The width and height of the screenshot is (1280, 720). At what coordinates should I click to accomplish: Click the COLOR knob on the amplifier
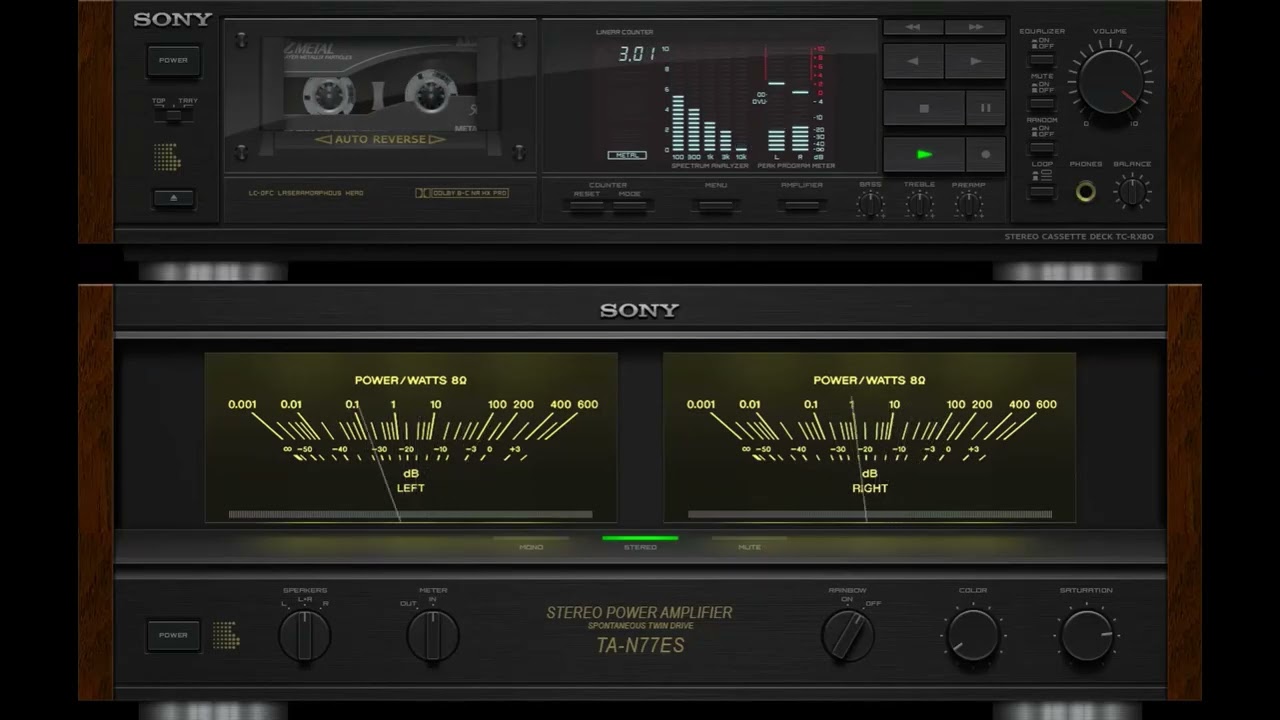(x=973, y=635)
